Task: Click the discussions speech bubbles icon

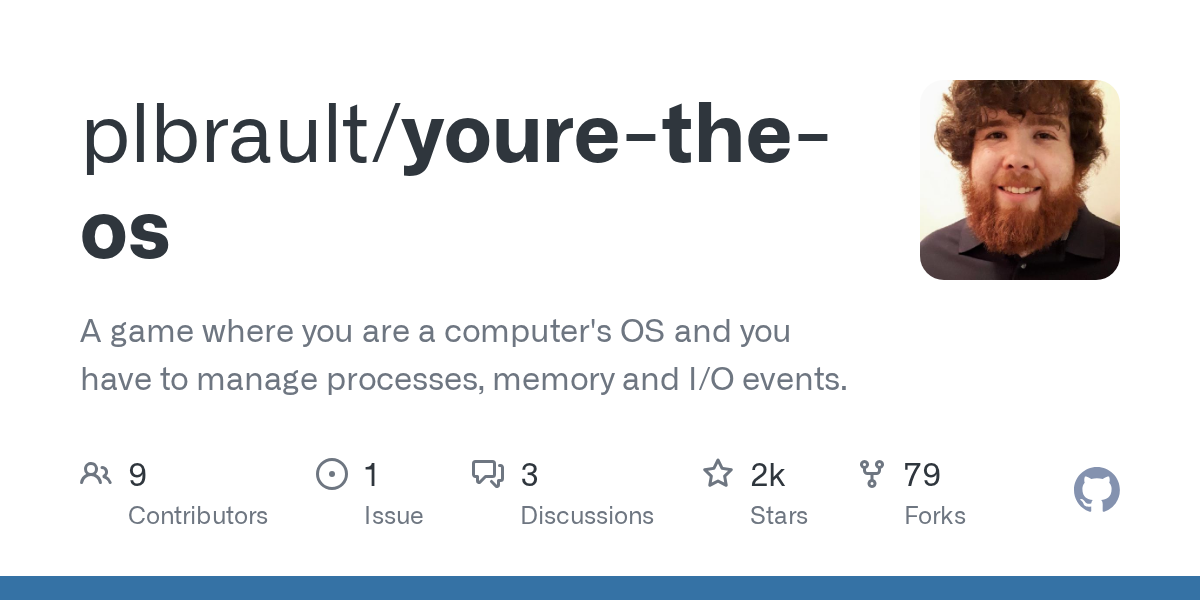Action: point(488,474)
